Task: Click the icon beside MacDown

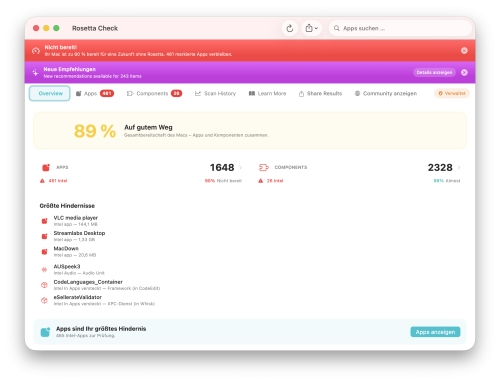Action: click(x=44, y=251)
